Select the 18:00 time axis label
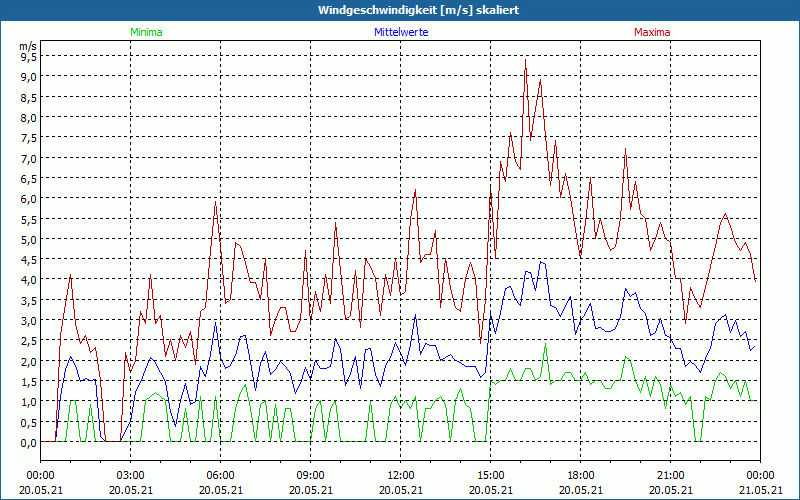 (580, 475)
